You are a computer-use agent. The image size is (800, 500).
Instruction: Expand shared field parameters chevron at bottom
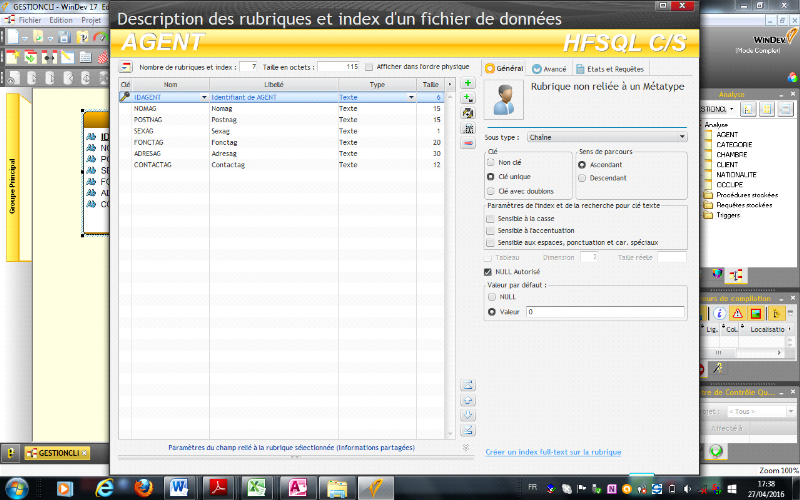pos(466,448)
